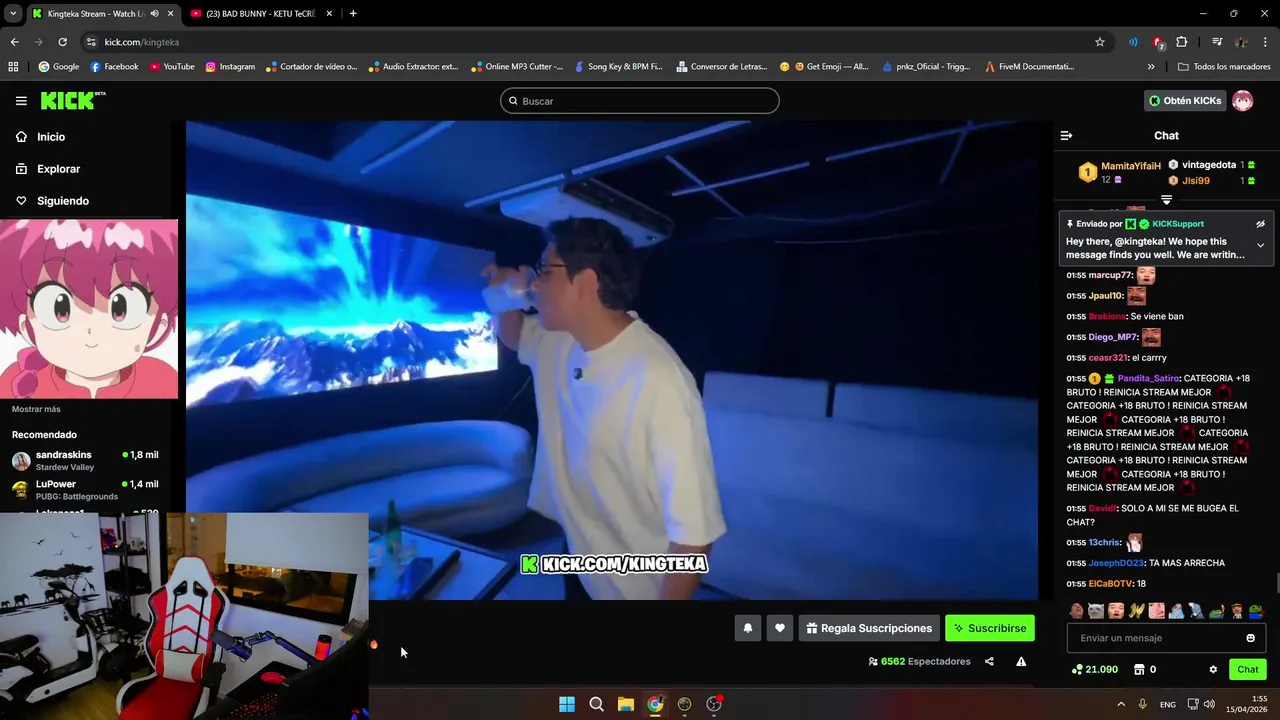
Task: Bookmark this page with star icon
Action: point(1100,42)
